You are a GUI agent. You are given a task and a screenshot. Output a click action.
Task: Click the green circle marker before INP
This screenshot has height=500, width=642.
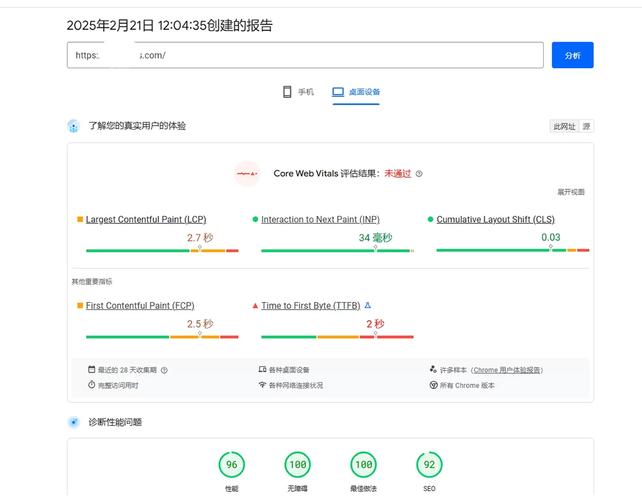click(x=255, y=219)
